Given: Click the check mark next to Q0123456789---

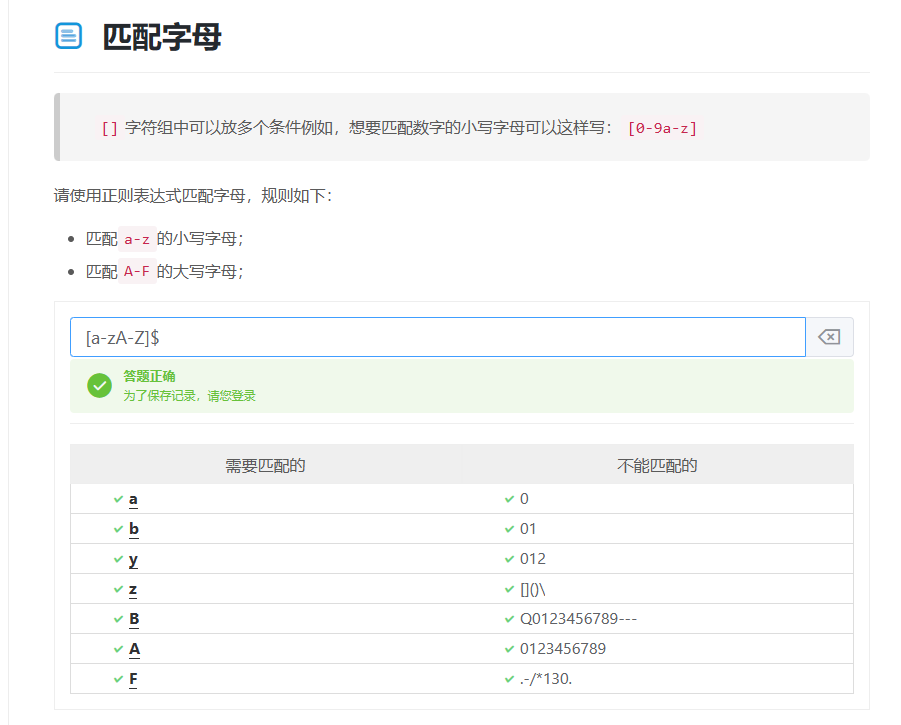Looking at the screenshot, I should pos(509,619).
